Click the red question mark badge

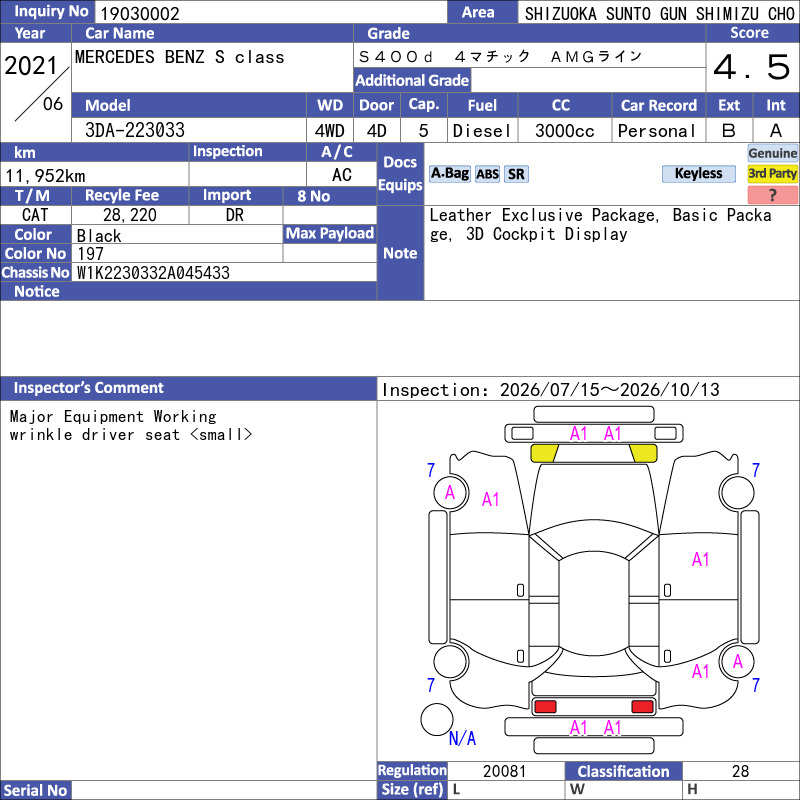pos(772,195)
